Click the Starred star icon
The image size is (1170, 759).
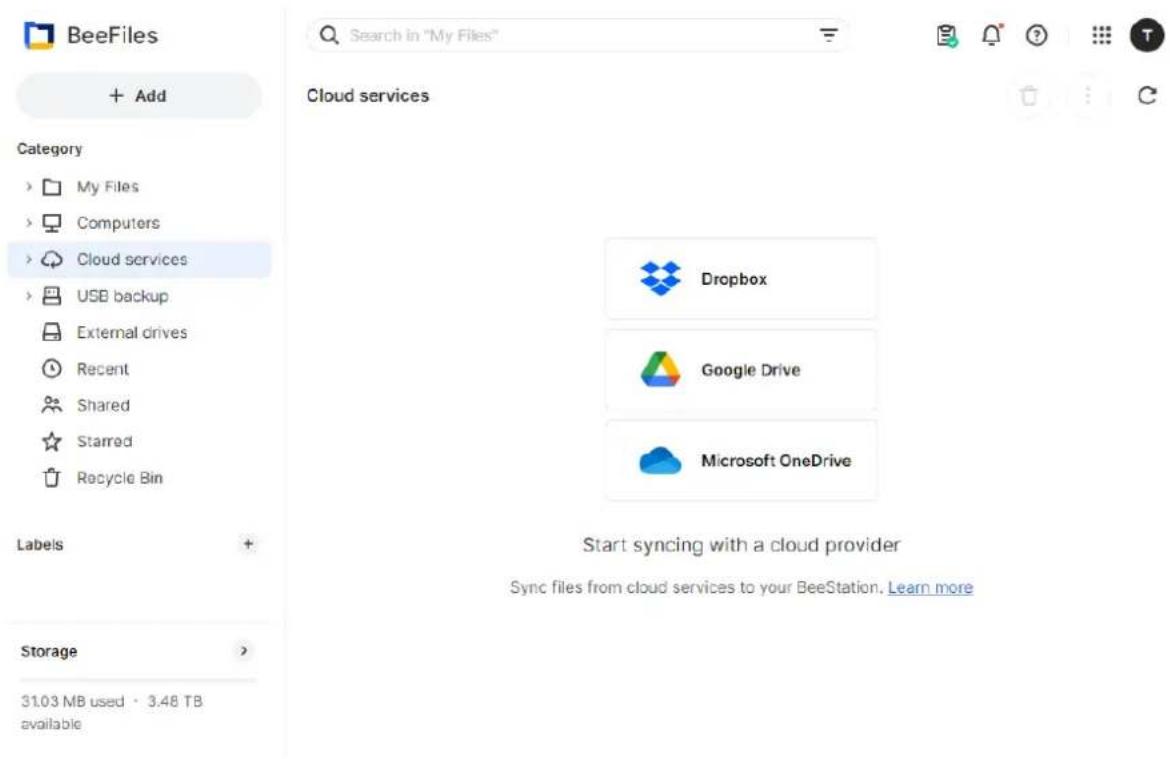51,442
